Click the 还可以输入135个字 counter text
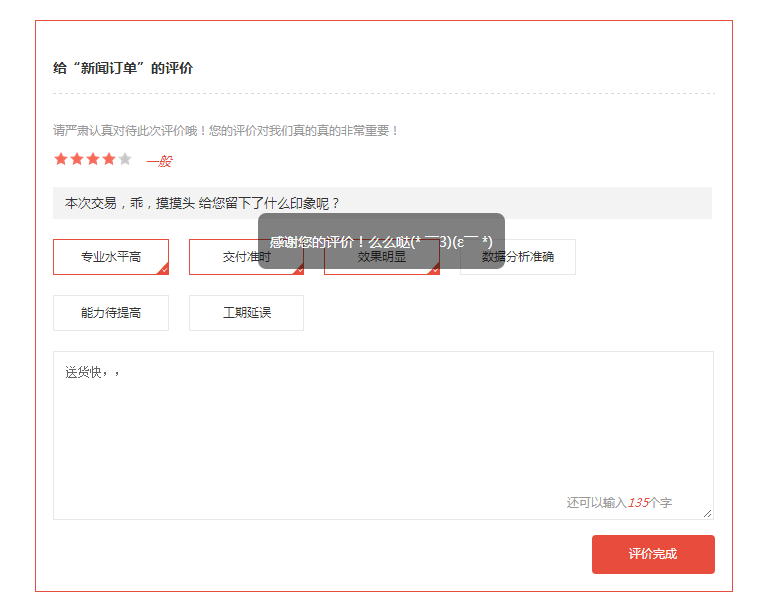The height and width of the screenshot is (612, 768). (x=619, y=503)
